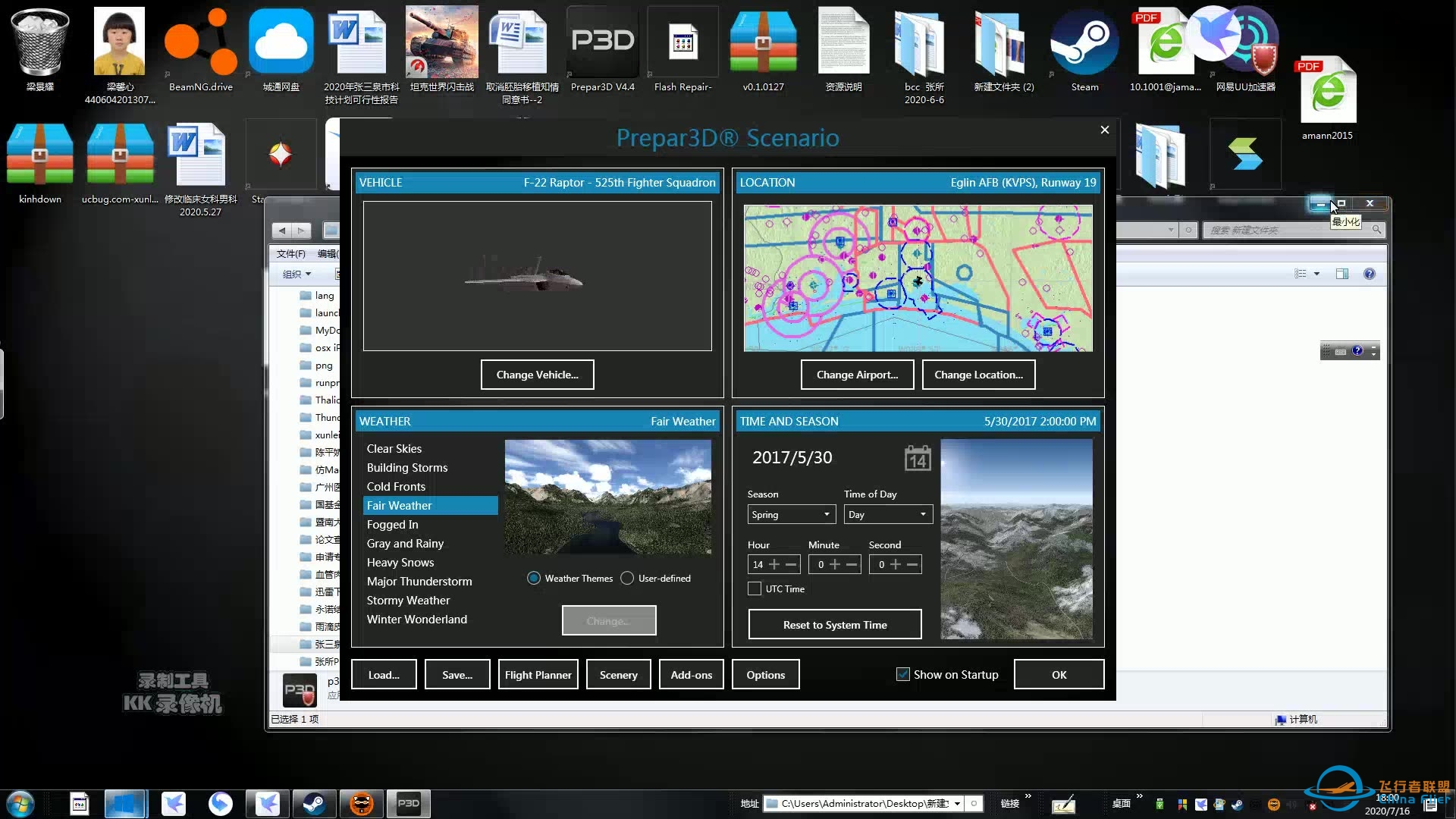Open Flash Repair desktop shortcut

[x=682, y=49]
